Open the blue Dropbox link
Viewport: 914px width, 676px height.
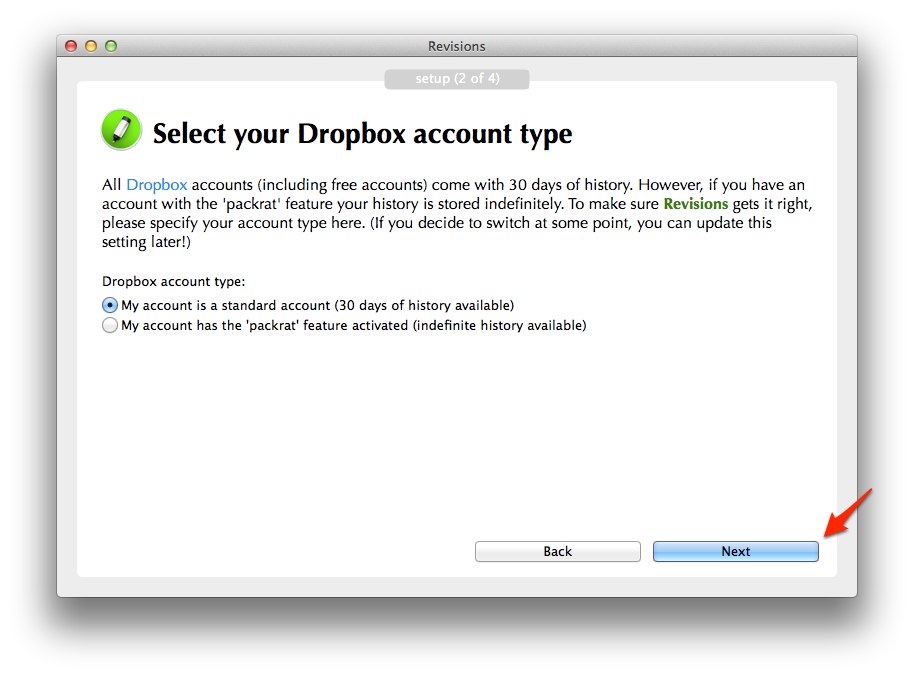157,185
